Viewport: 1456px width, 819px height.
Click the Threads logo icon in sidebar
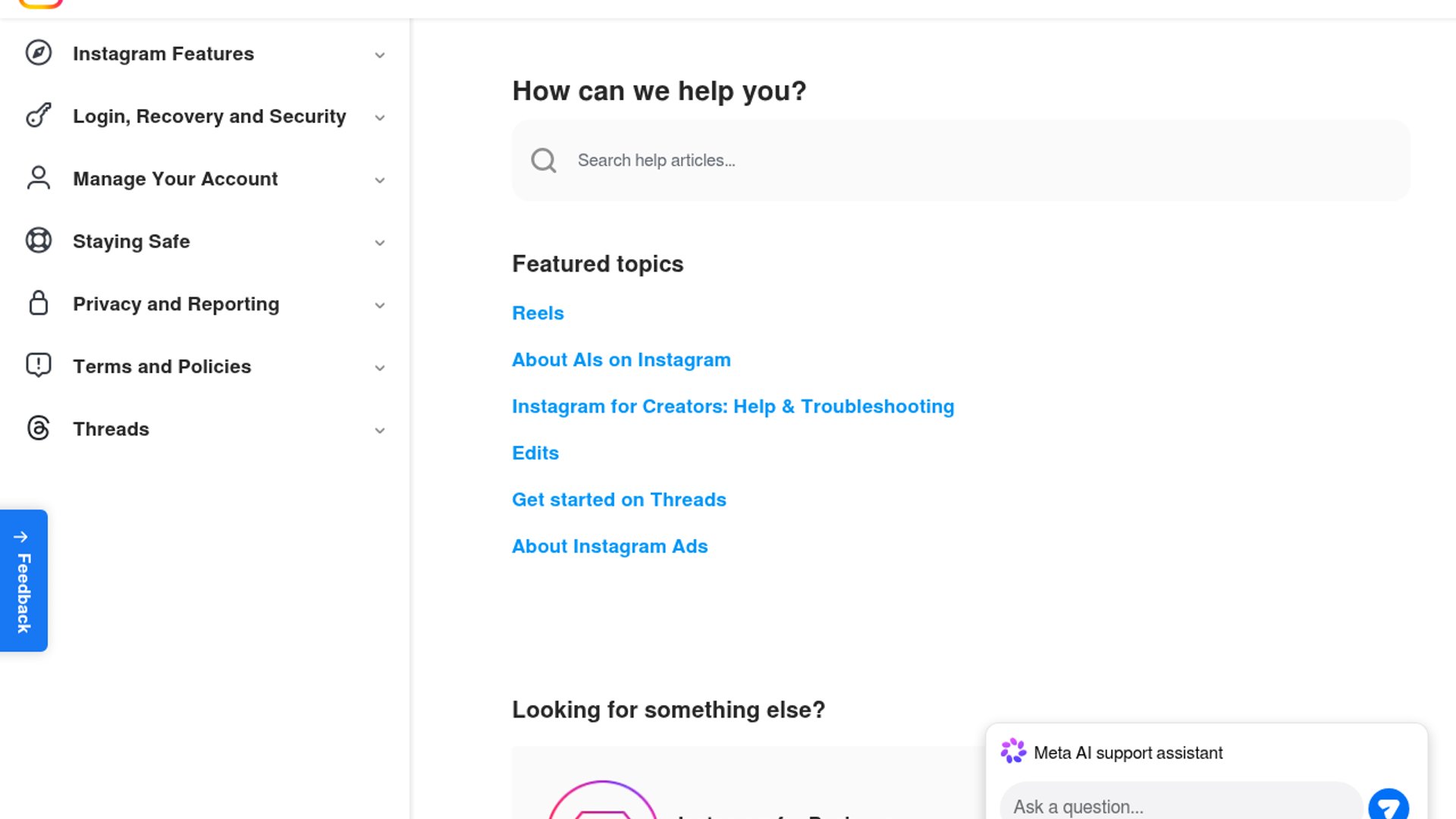(39, 428)
